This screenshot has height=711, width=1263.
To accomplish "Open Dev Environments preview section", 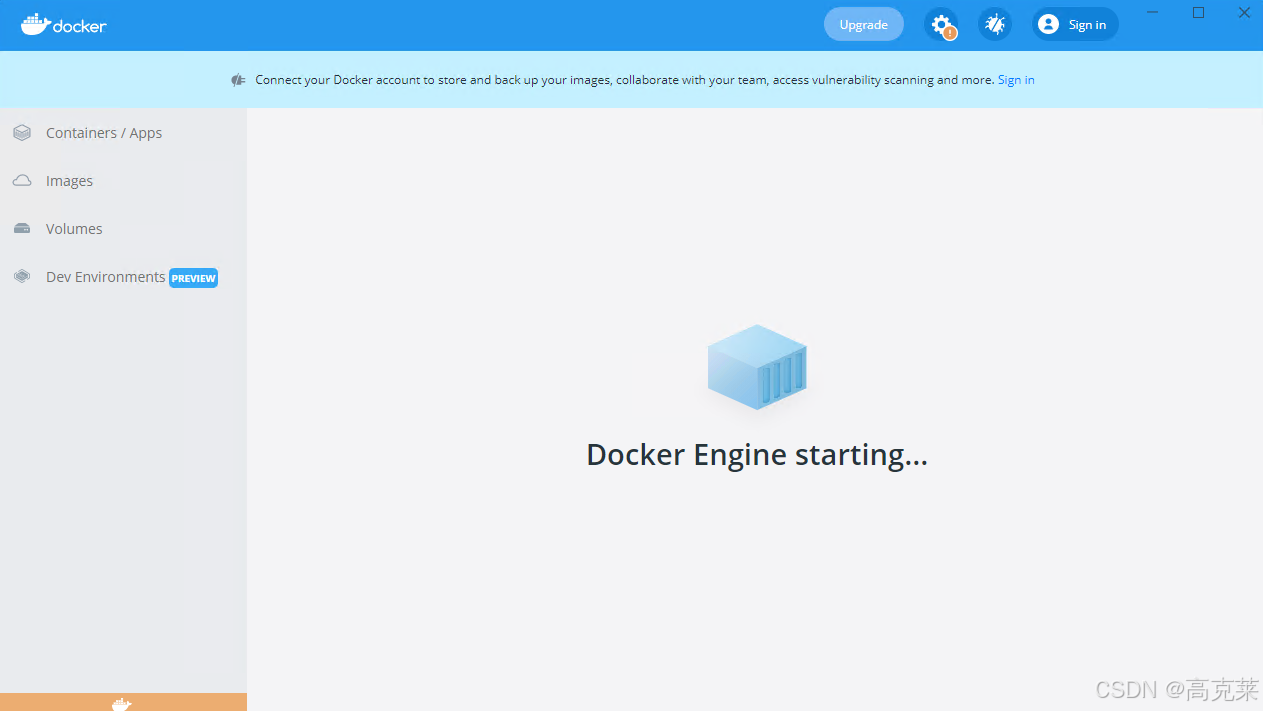I will pos(105,276).
